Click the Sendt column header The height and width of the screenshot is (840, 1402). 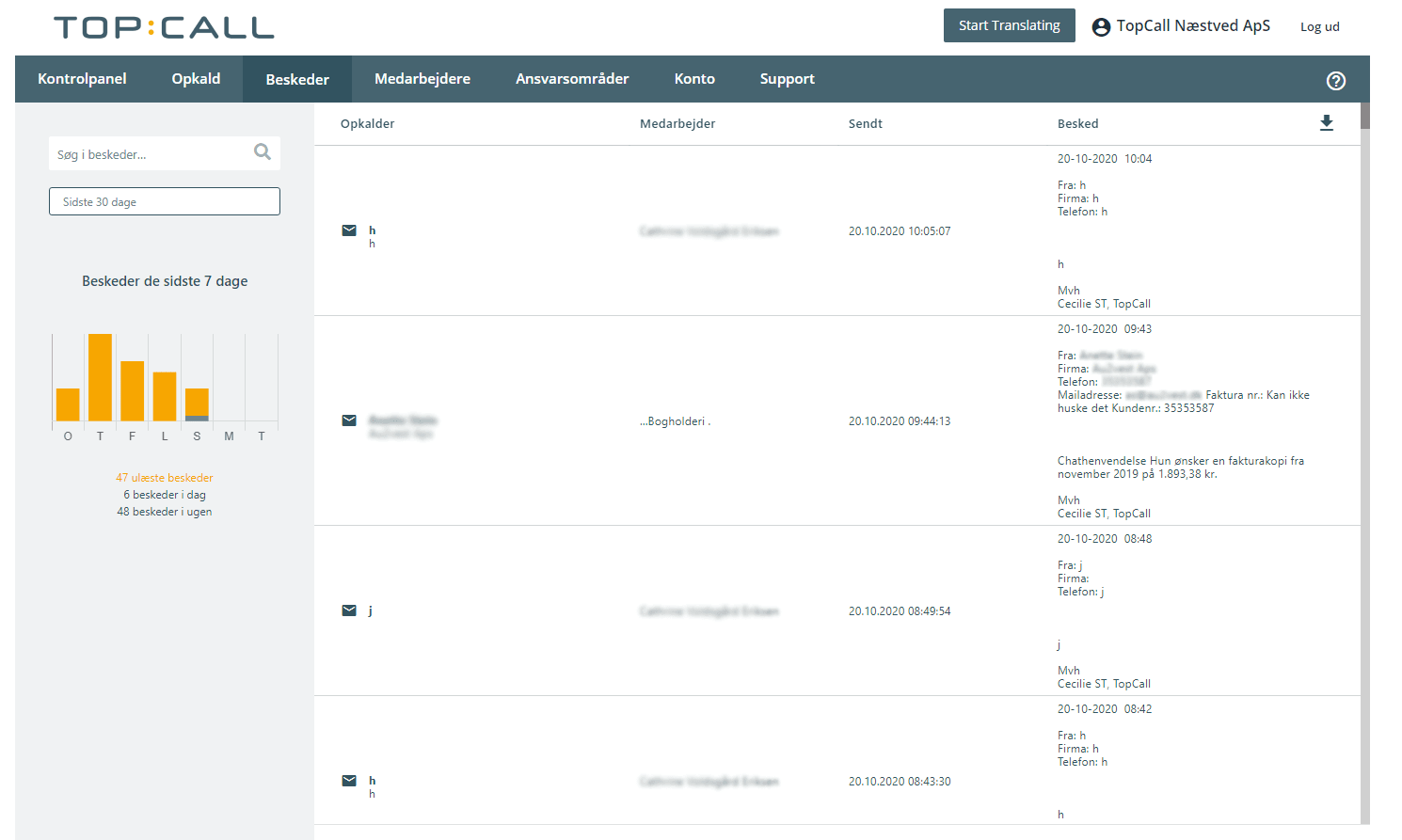coord(866,124)
